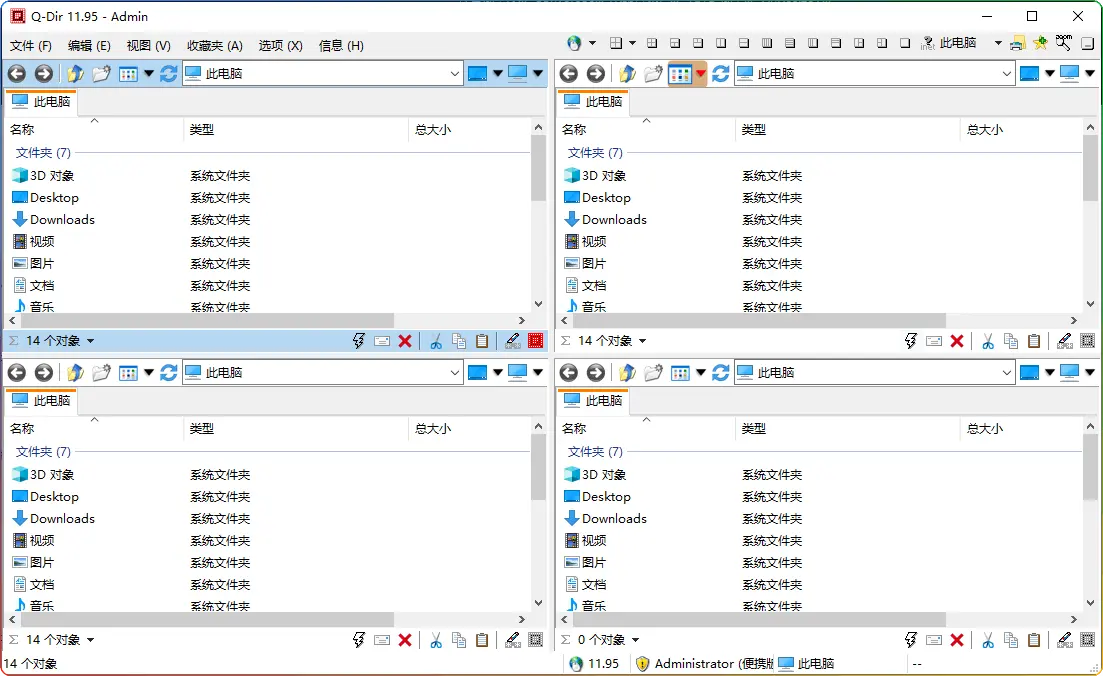Click the magnifier zoom icon in the main toolbar
This screenshot has height=676, width=1103.
[x=1063, y=43]
